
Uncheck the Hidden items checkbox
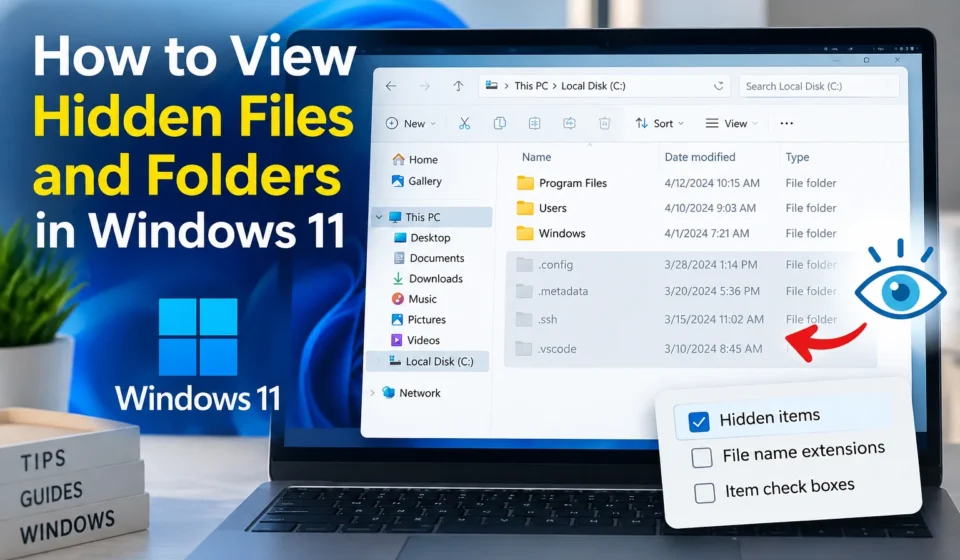point(699,422)
